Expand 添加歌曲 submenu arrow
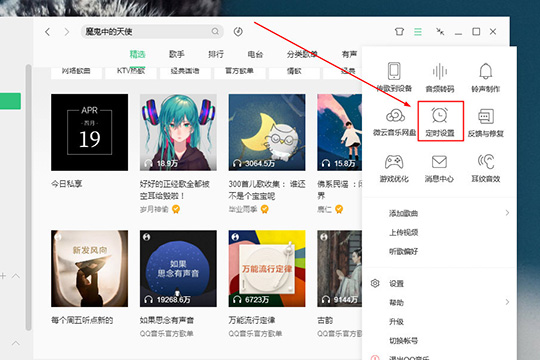This screenshot has height=360, width=540. 507,213
